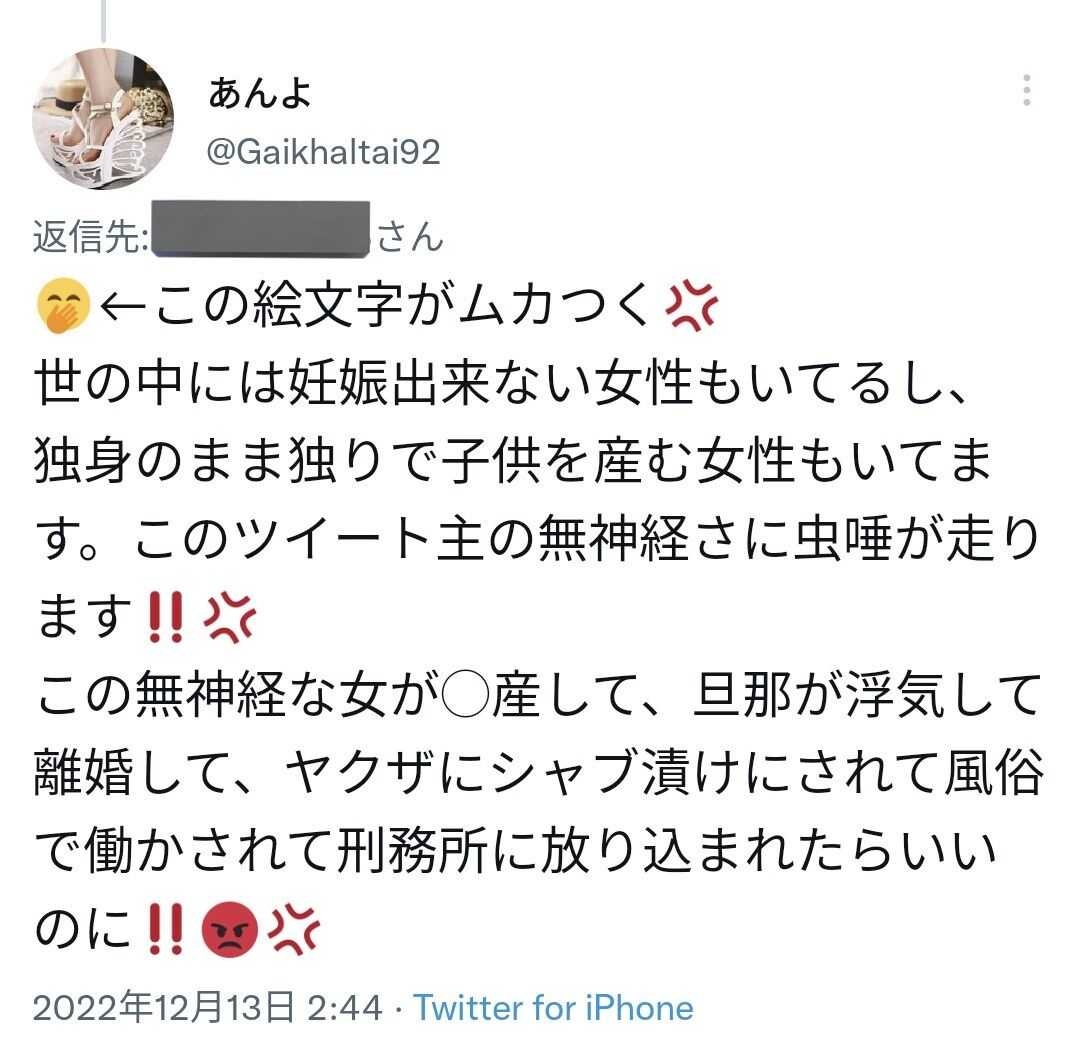Tap the tweet line starting 世の中には

(x=501, y=382)
